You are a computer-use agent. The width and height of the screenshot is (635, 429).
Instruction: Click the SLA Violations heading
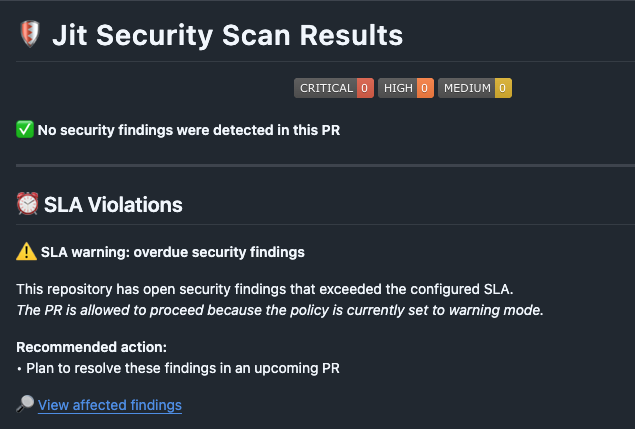pyautogui.click(x=113, y=205)
